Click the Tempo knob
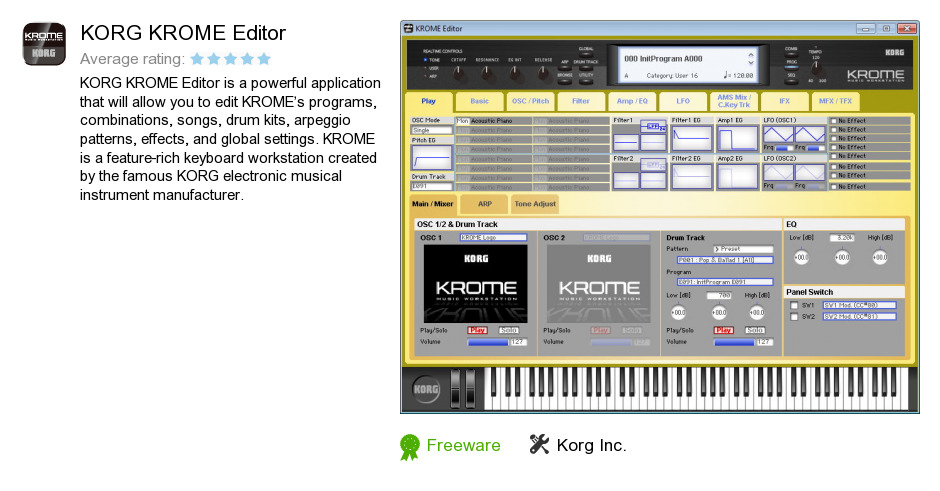Image resolution: width=940 pixels, height=491 pixels. pyautogui.click(x=815, y=68)
